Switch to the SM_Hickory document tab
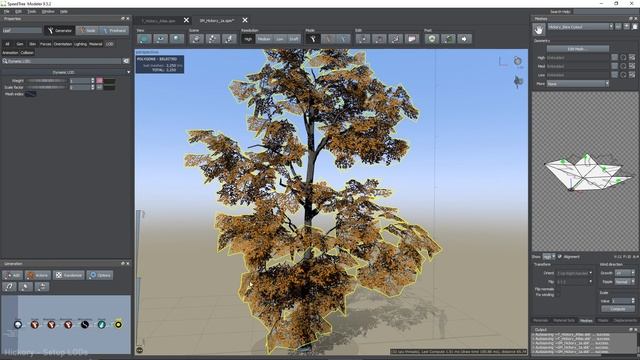The width and height of the screenshot is (640, 360). (217, 20)
